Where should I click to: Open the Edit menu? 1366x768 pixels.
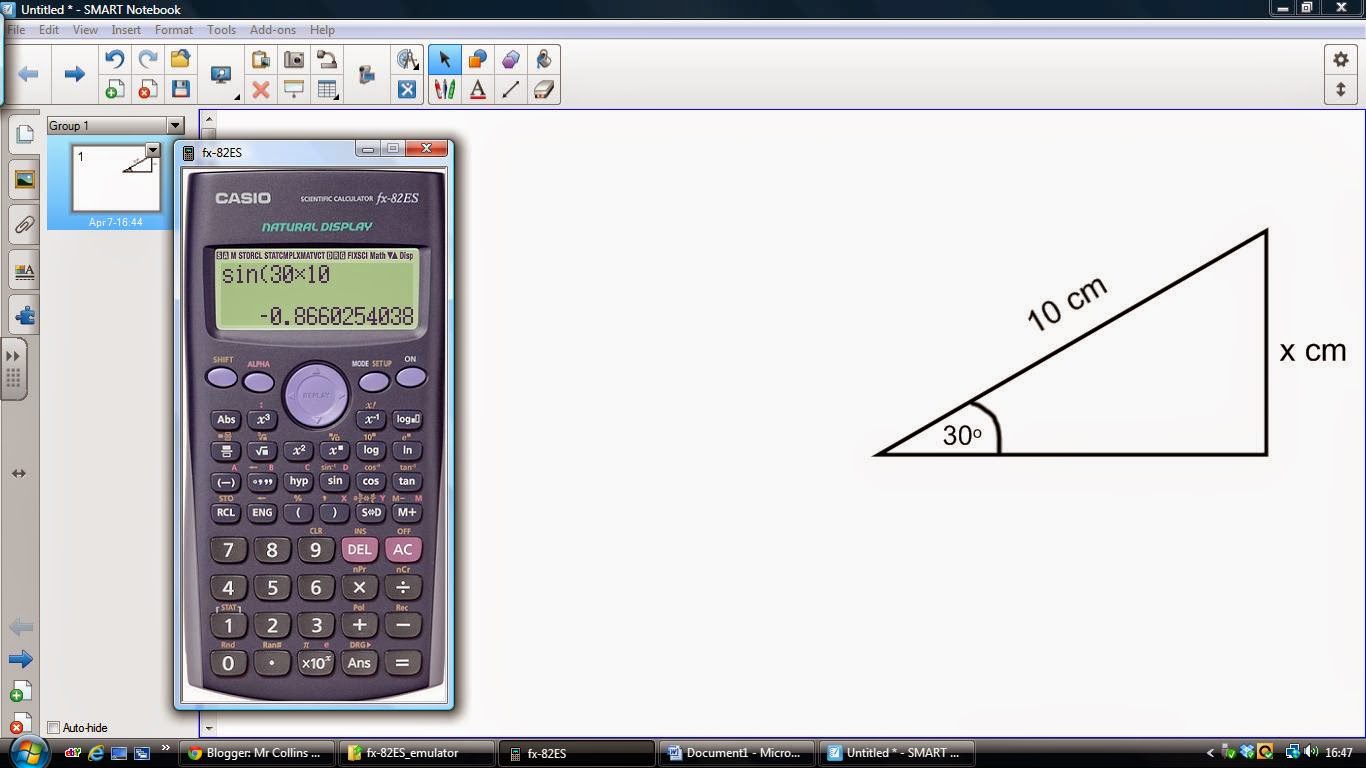[x=49, y=30]
